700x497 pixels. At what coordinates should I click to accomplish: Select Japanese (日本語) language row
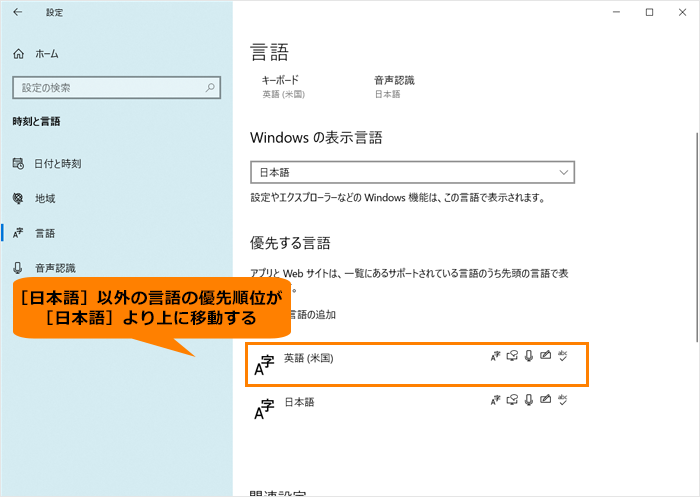point(417,408)
